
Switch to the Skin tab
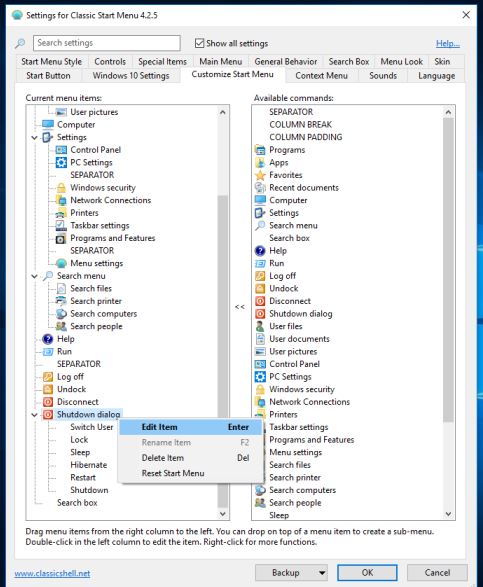pyautogui.click(x=442, y=61)
